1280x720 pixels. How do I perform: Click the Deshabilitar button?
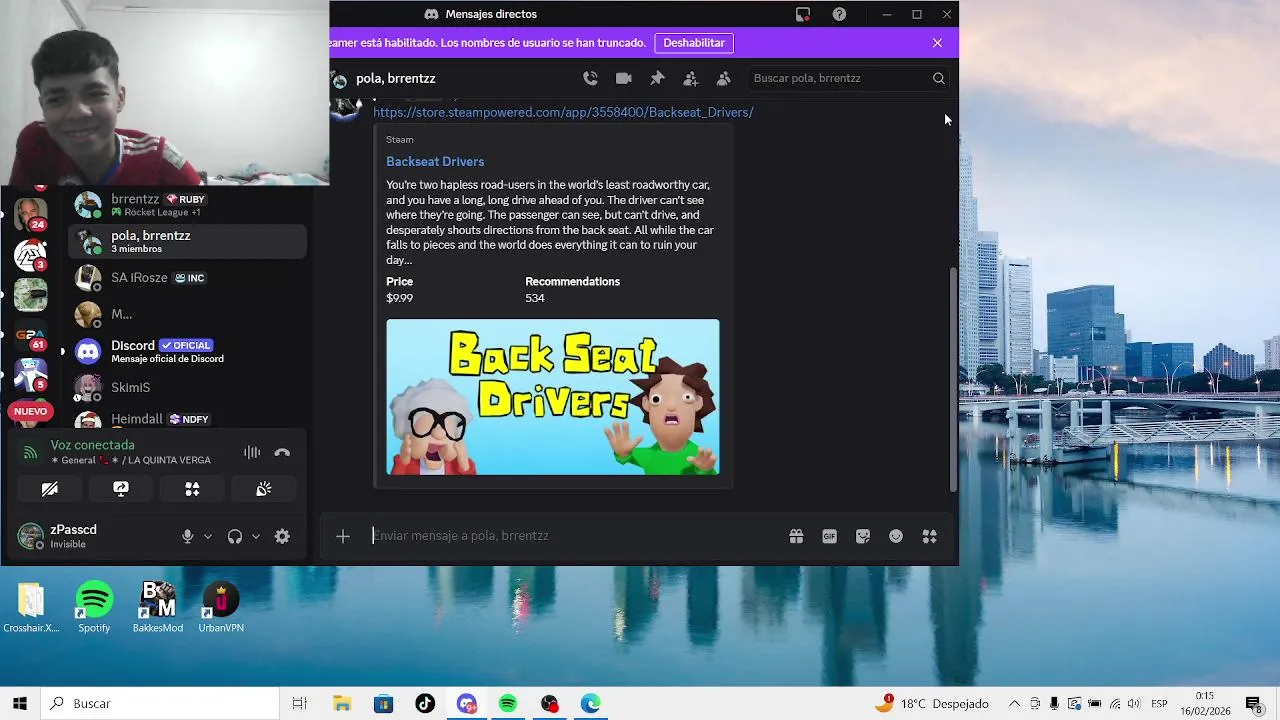(694, 43)
